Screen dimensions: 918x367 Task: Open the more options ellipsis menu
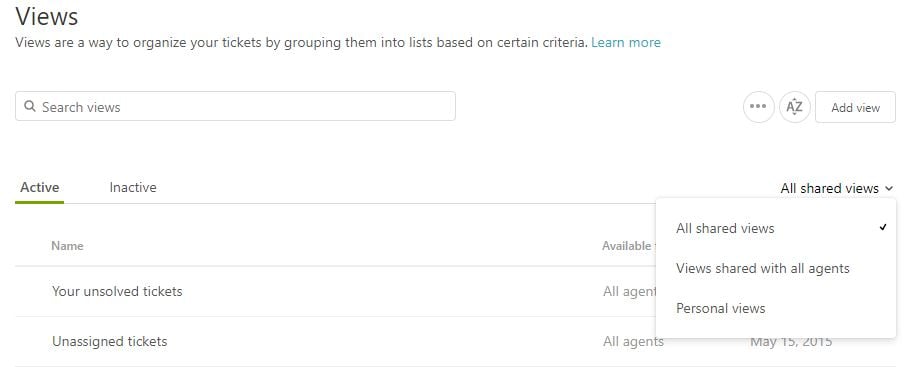pyautogui.click(x=758, y=107)
